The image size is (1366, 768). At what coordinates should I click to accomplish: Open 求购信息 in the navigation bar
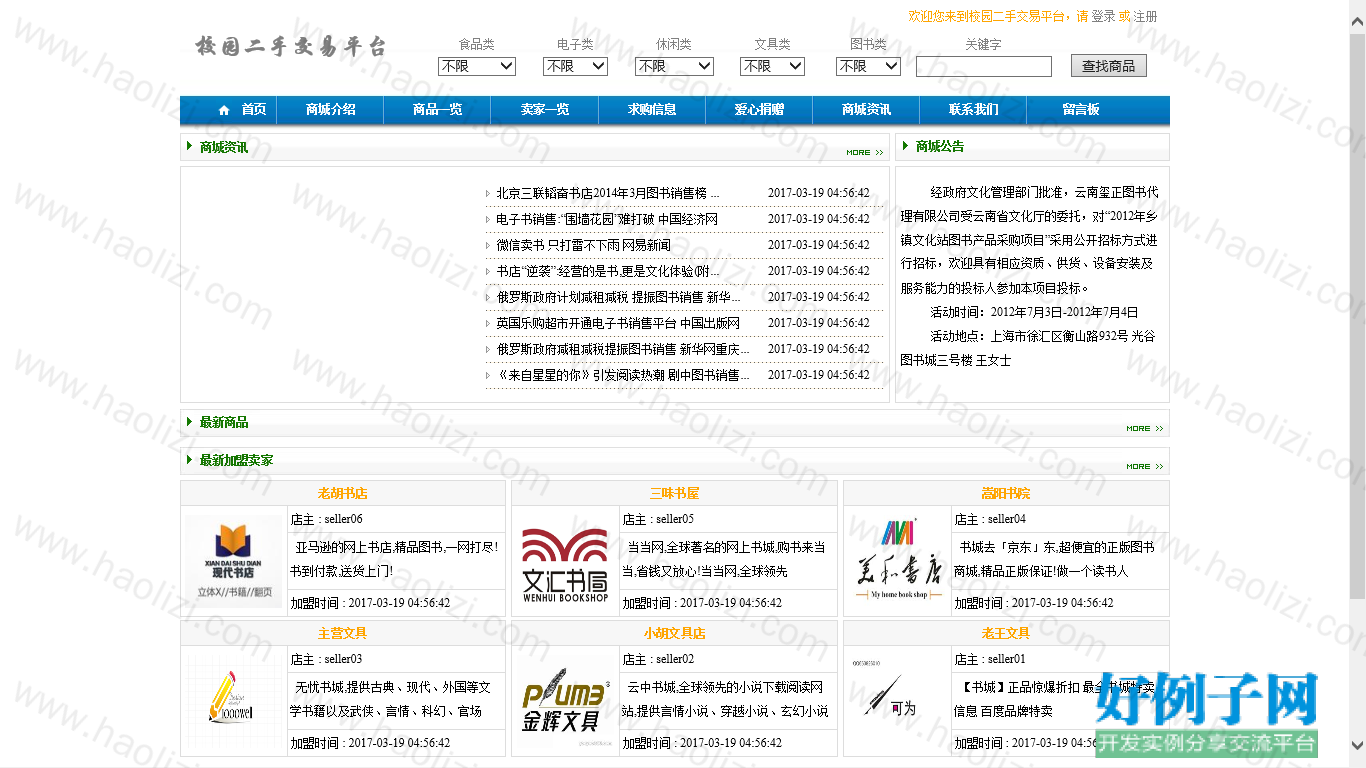[651, 110]
